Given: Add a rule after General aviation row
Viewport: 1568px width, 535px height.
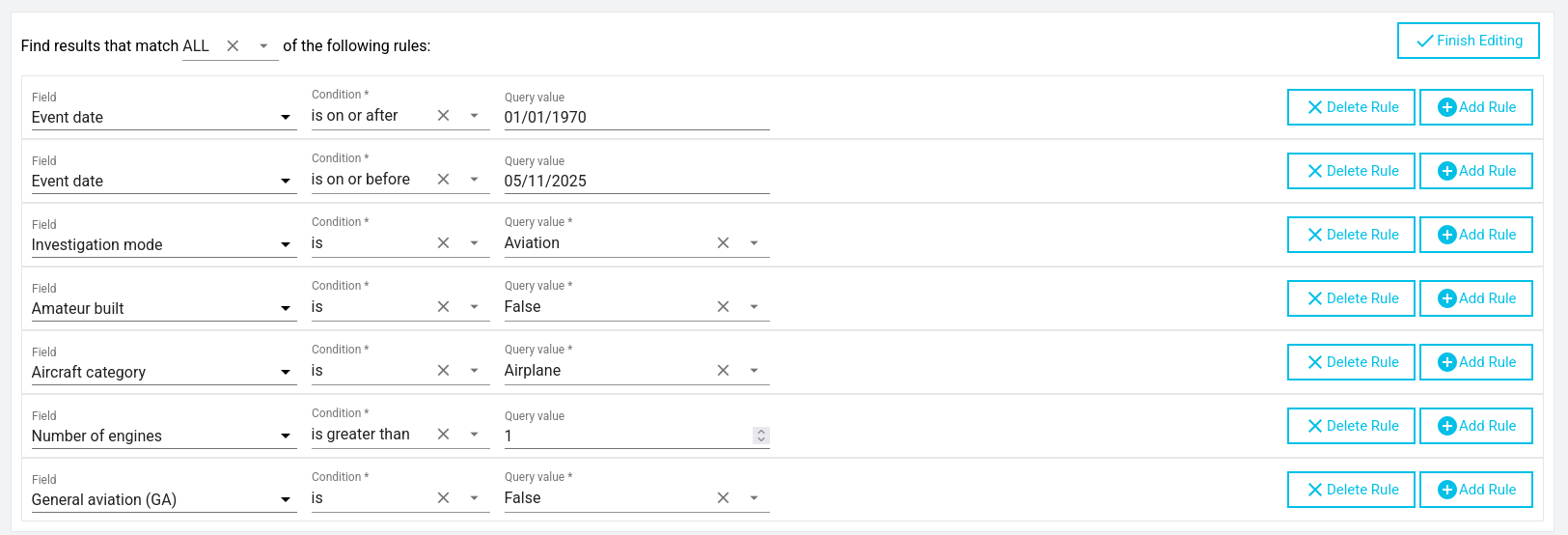Looking at the screenshot, I should (x=1475, y=490).
